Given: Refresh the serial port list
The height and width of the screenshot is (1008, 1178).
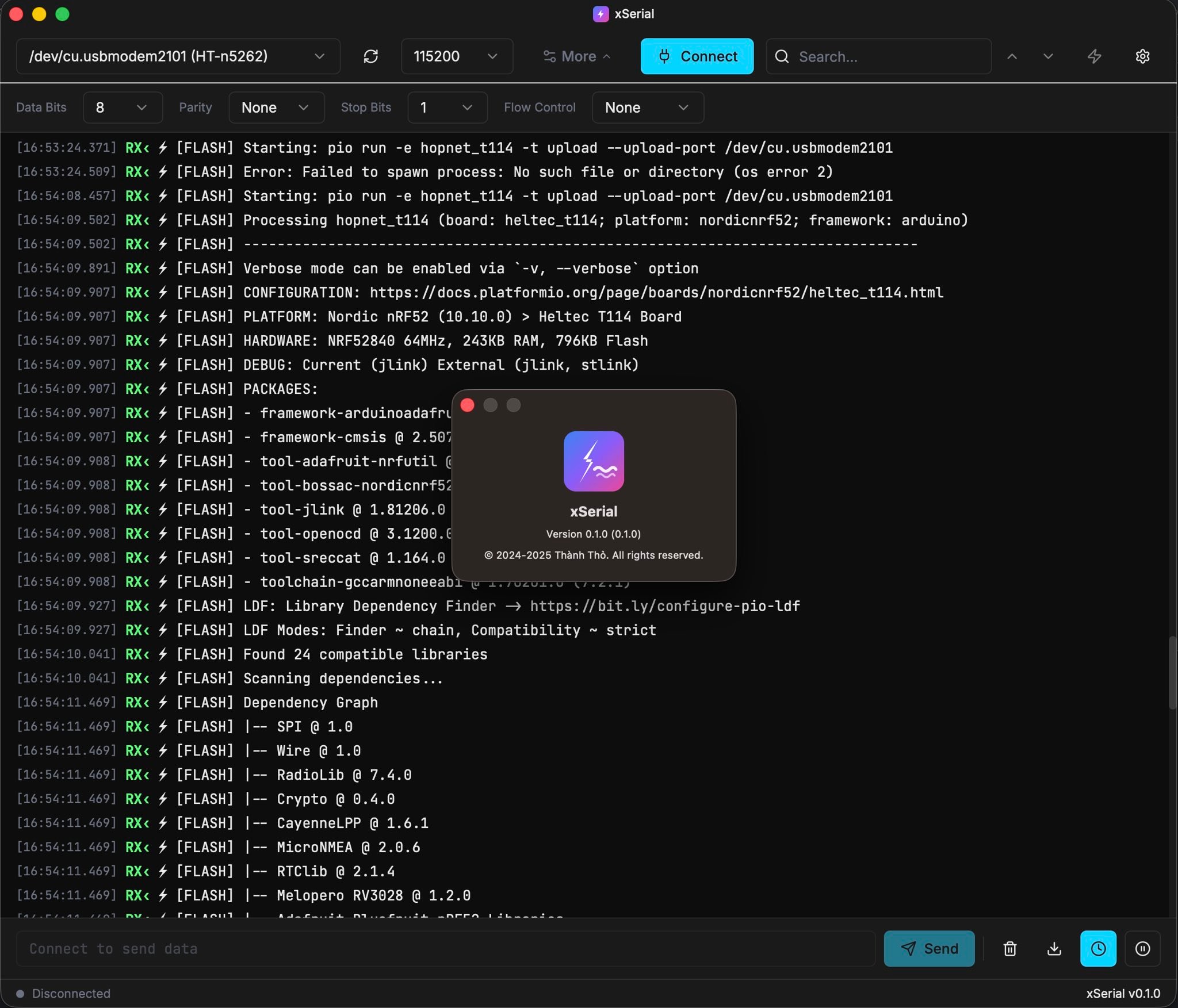Looking at the screenshot, I should coord(371,56).
